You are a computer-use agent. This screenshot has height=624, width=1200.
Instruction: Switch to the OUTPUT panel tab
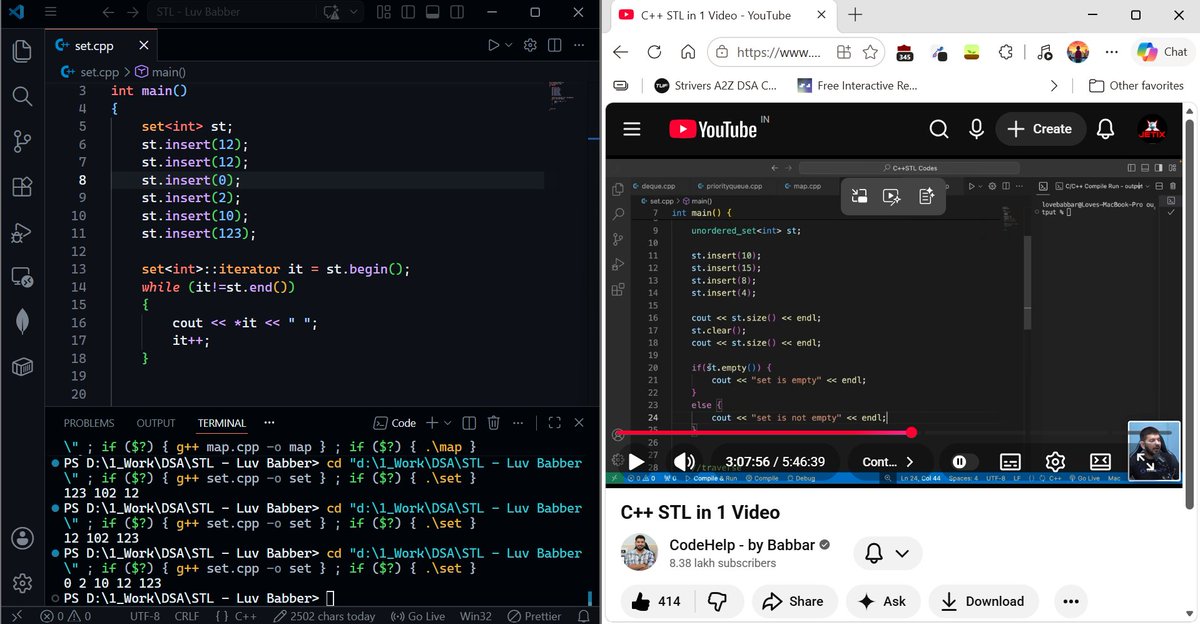point(156,423)
